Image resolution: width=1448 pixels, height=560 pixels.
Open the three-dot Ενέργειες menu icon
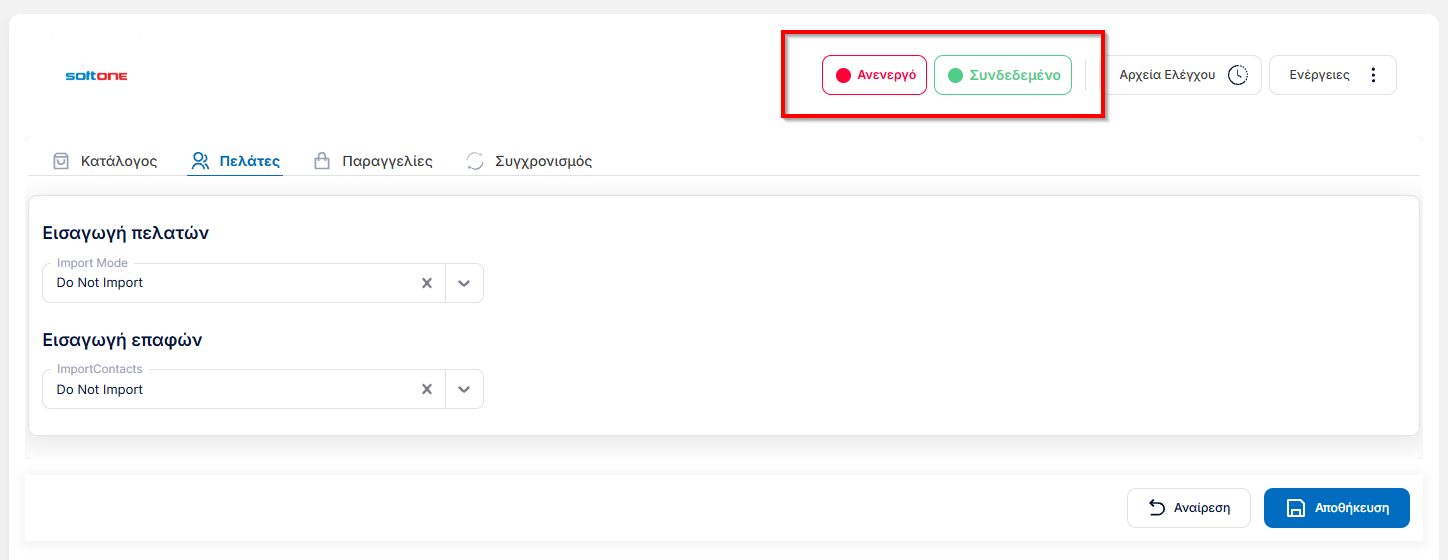(x=1373, y=75)
